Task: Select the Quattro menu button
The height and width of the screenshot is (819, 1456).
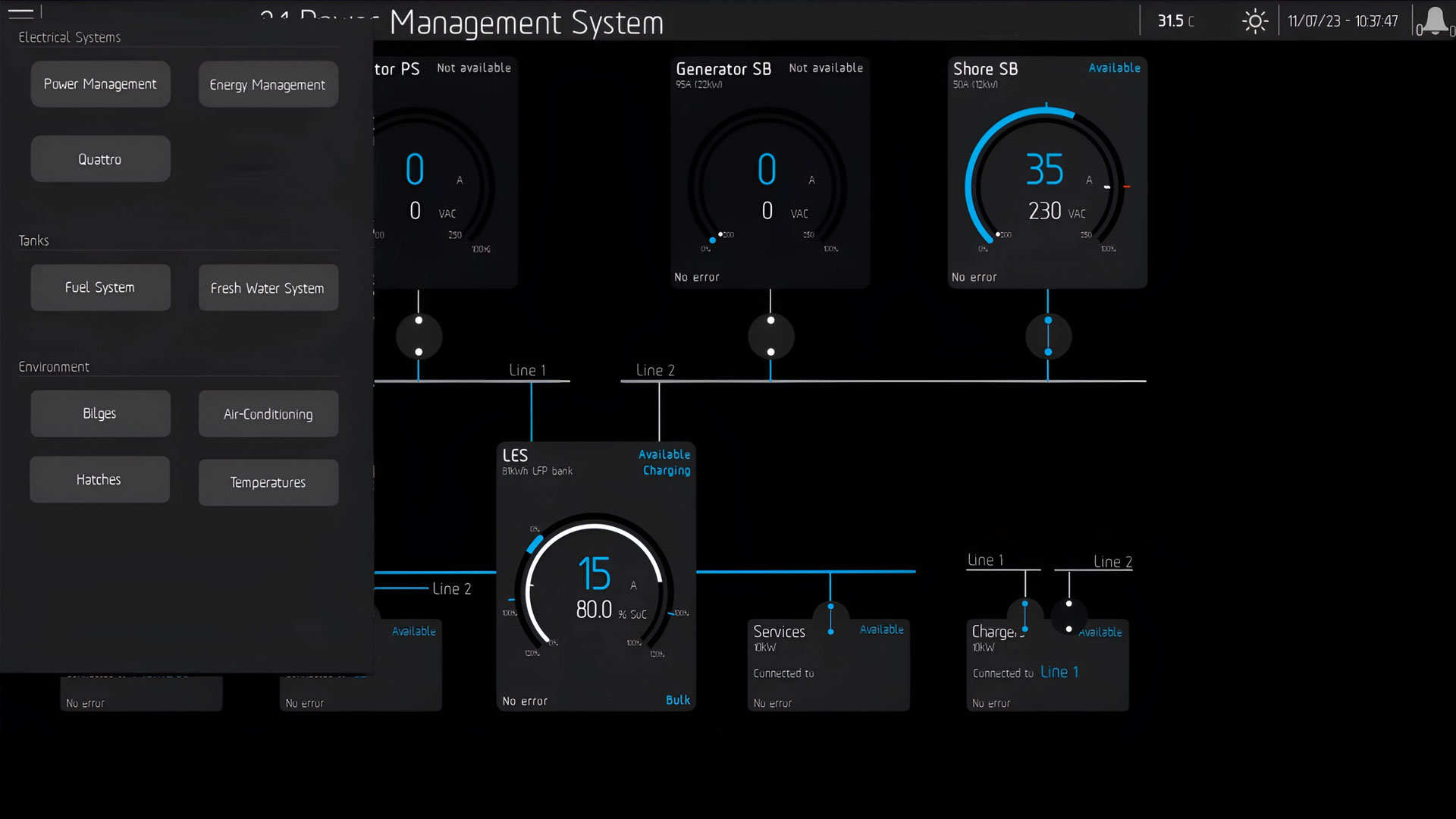Action: (100, 159)
